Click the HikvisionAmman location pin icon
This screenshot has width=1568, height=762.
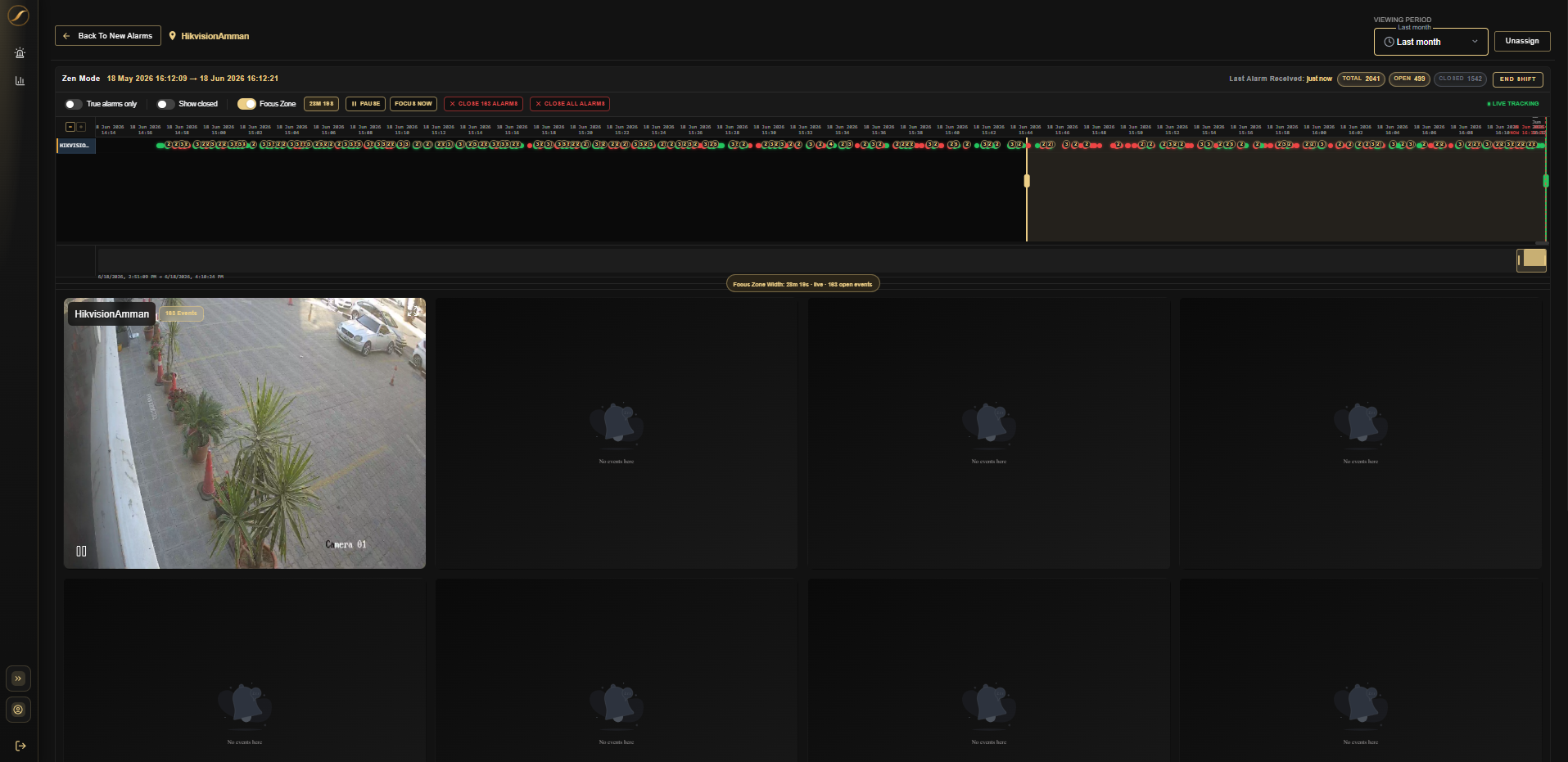(x=172, y=36)
